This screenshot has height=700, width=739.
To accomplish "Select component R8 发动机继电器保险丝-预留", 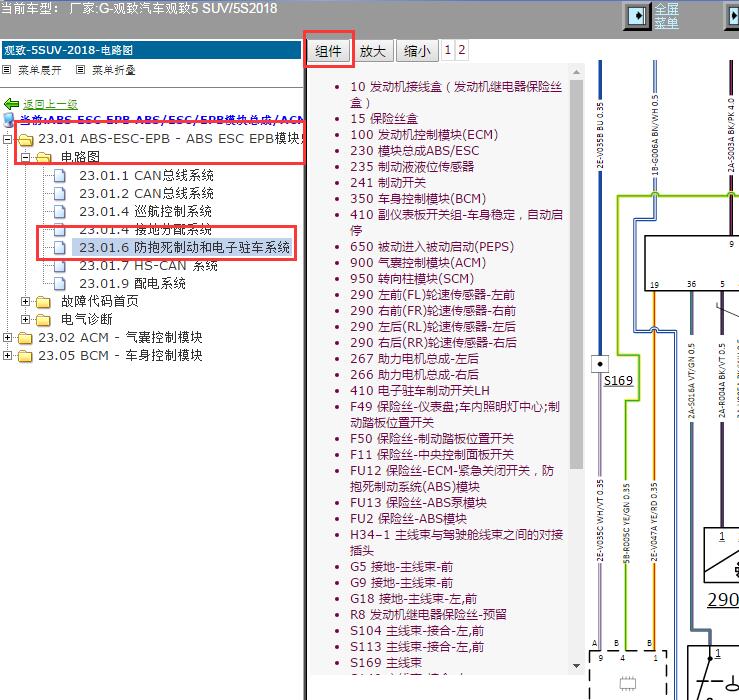I will (428, 615).
